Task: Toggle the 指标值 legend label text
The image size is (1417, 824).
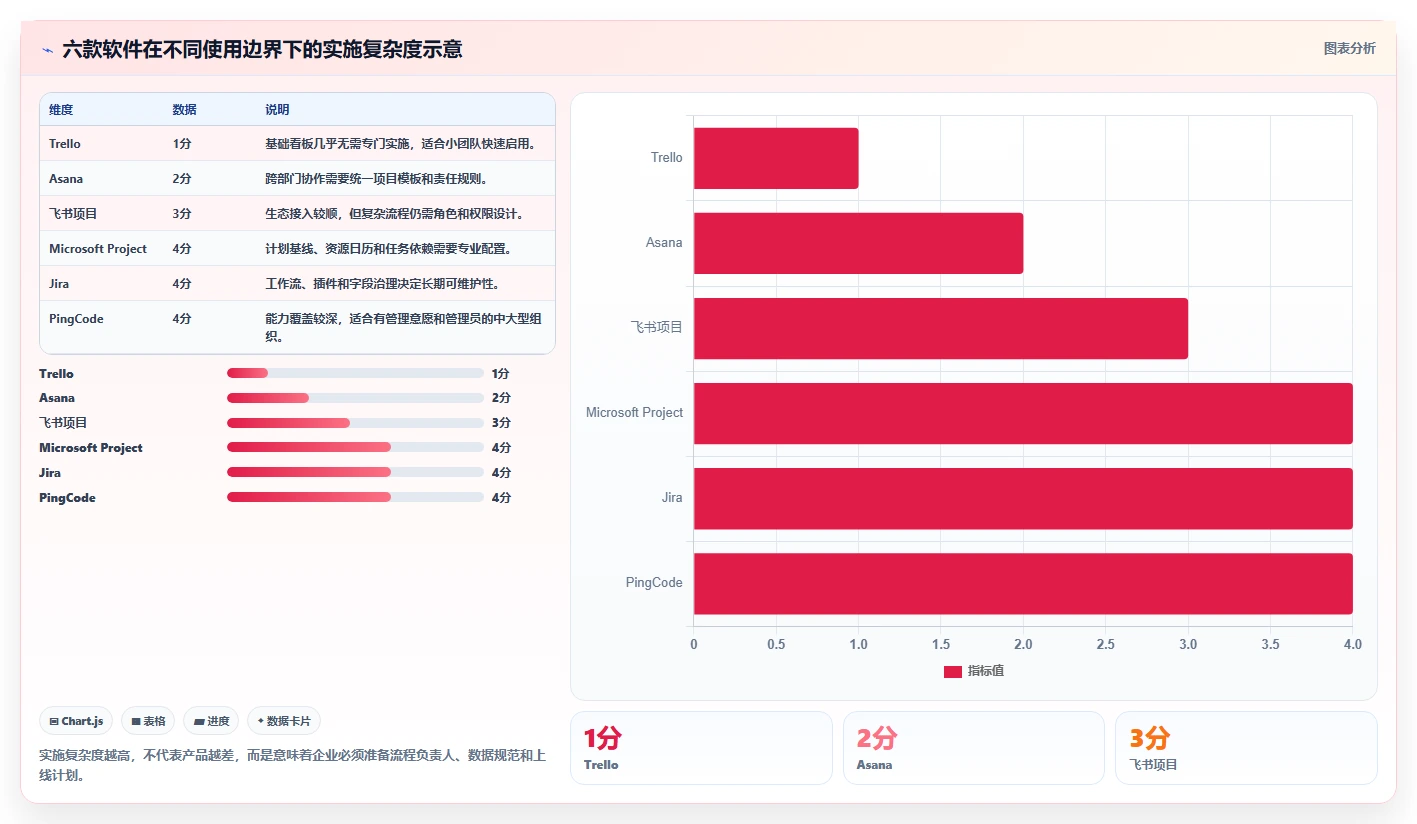Action: 985,672
